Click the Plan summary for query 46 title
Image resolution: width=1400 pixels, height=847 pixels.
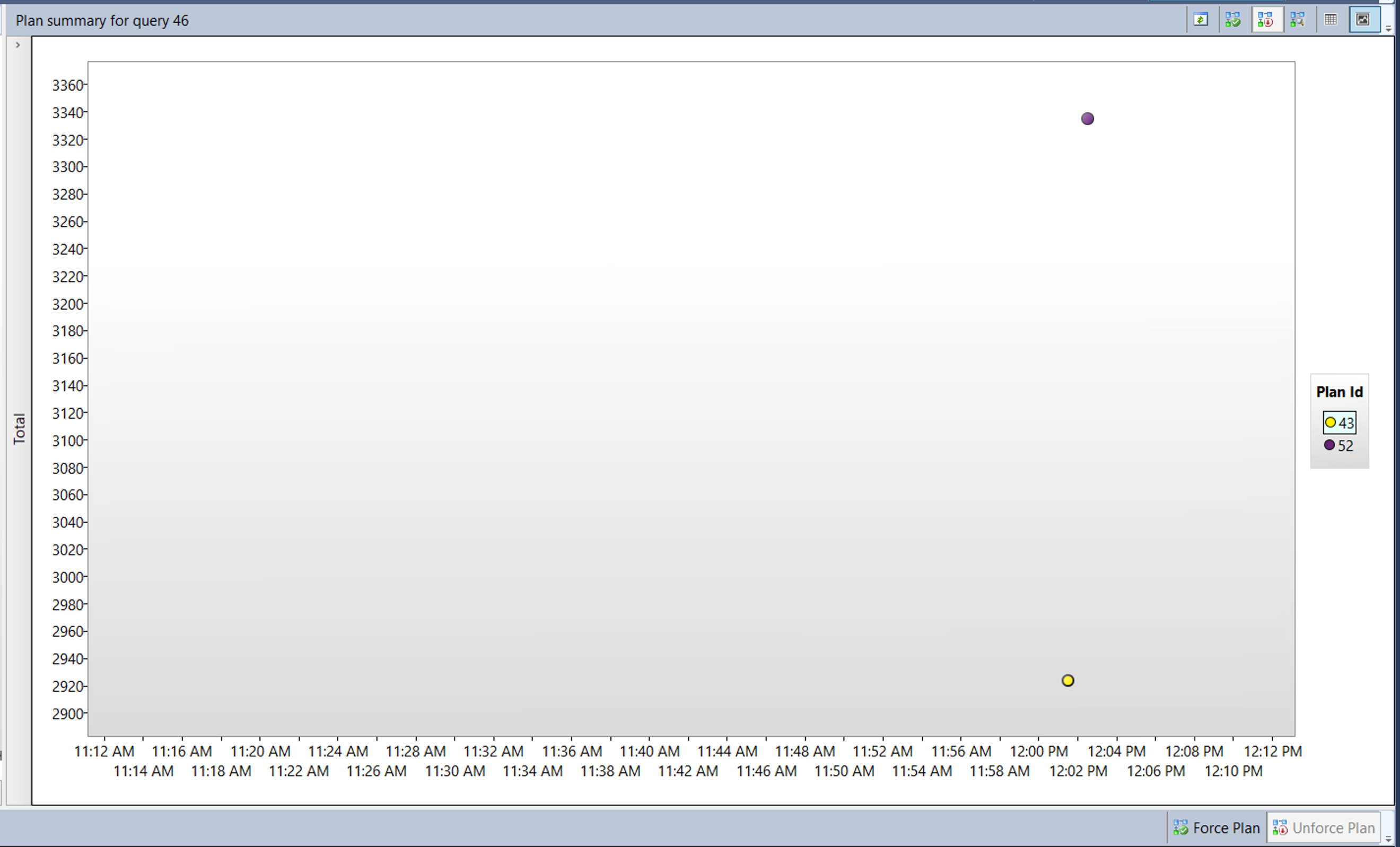(x=102, y=21)
